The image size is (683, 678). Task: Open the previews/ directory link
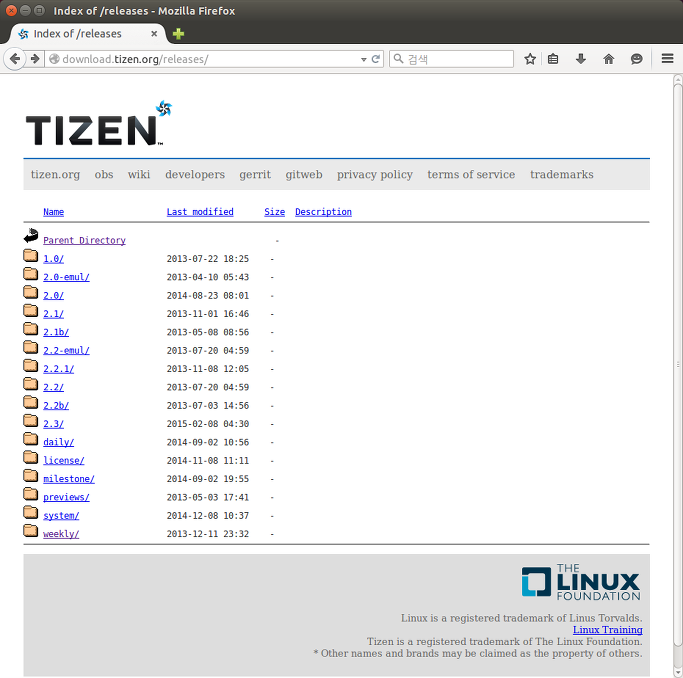66,497
